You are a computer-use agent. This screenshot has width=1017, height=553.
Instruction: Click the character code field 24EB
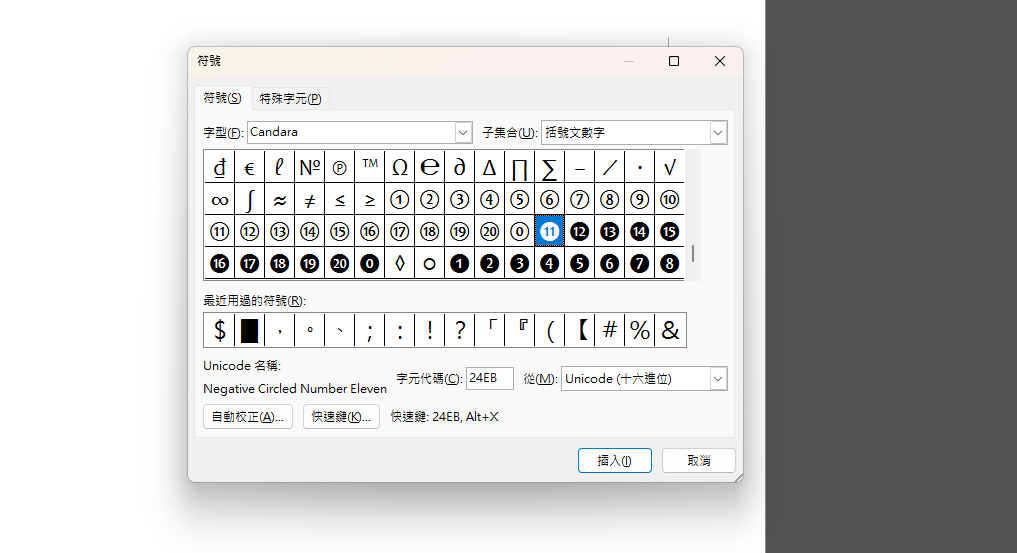[x=490, y=378]
